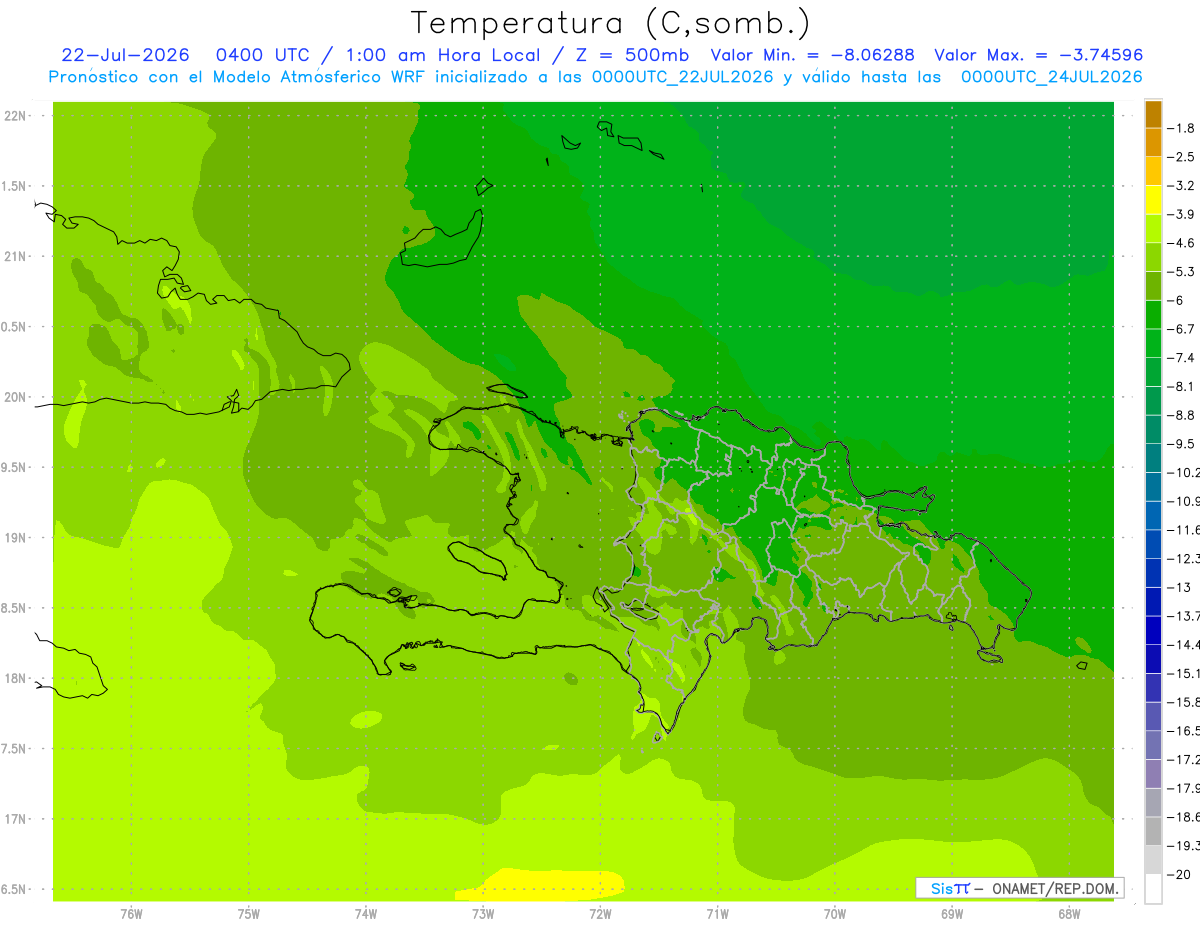Click the "17N" latitude label
The image size is (1200, 927).
click(16, 819)
